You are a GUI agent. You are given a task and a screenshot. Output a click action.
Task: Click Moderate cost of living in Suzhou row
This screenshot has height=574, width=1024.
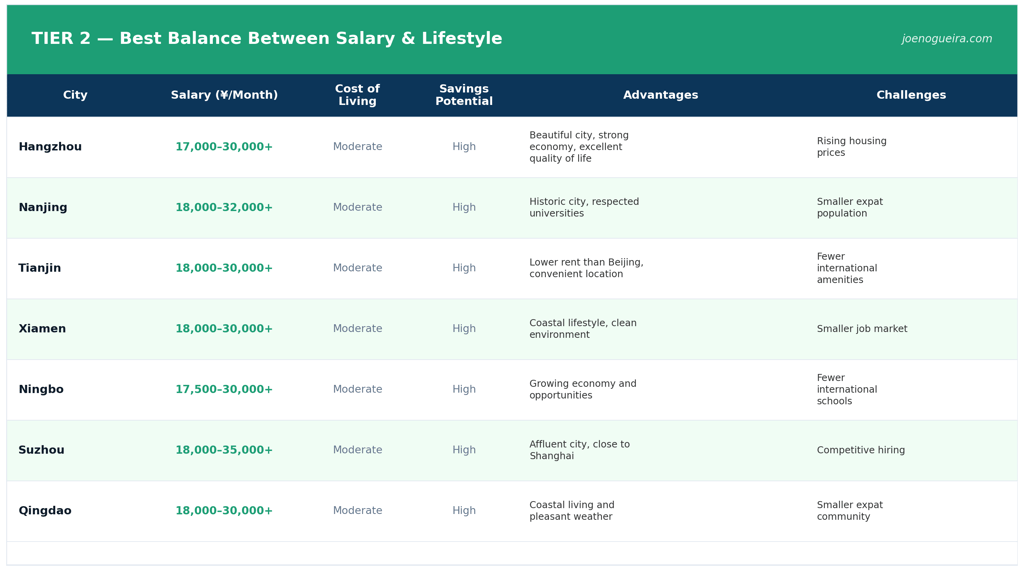click(357, 450)
